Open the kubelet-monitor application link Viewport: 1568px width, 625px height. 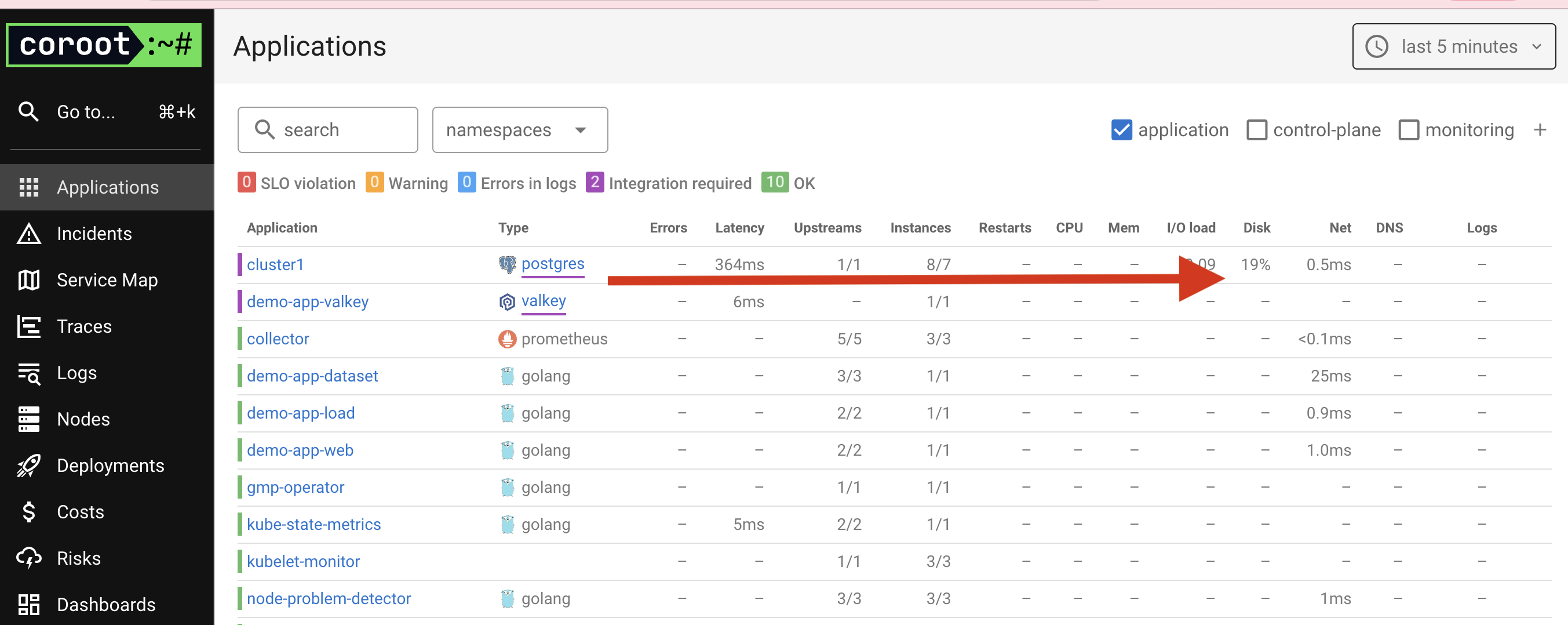pyautogui.click(x=303, y=562)
